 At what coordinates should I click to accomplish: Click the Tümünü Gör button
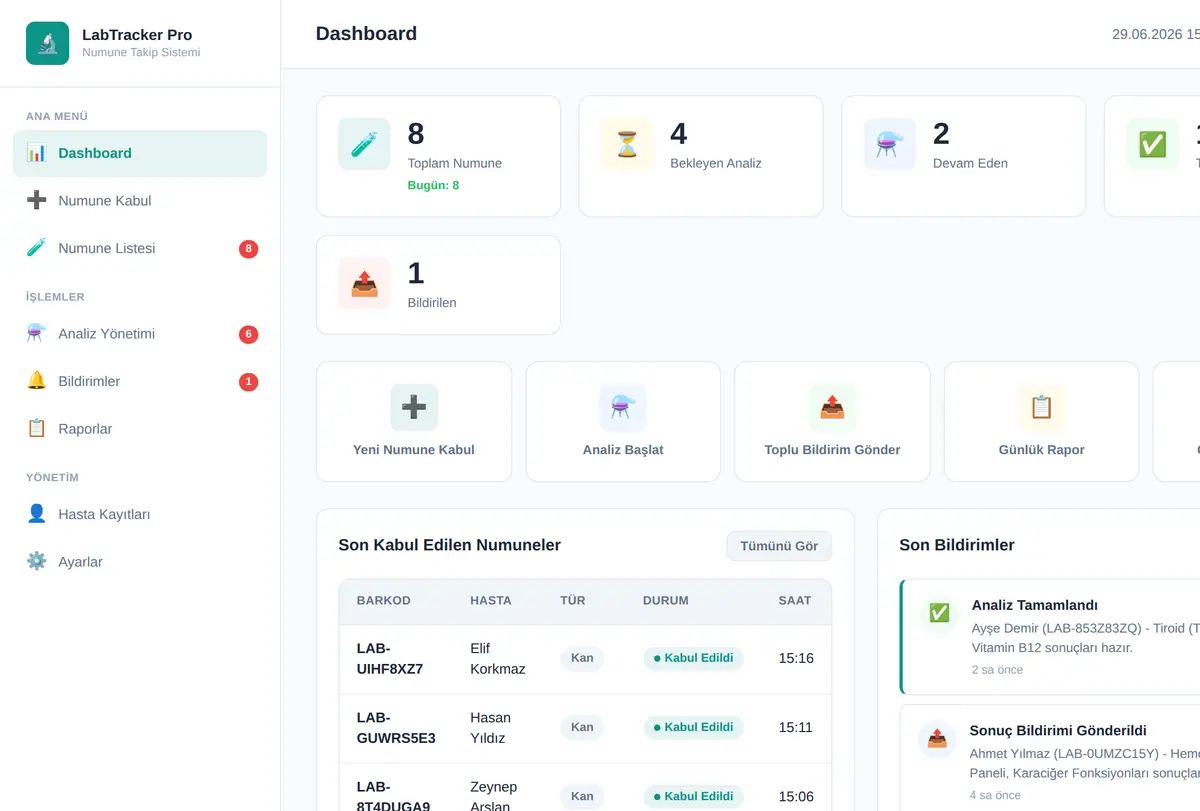(x=779, y=546)
